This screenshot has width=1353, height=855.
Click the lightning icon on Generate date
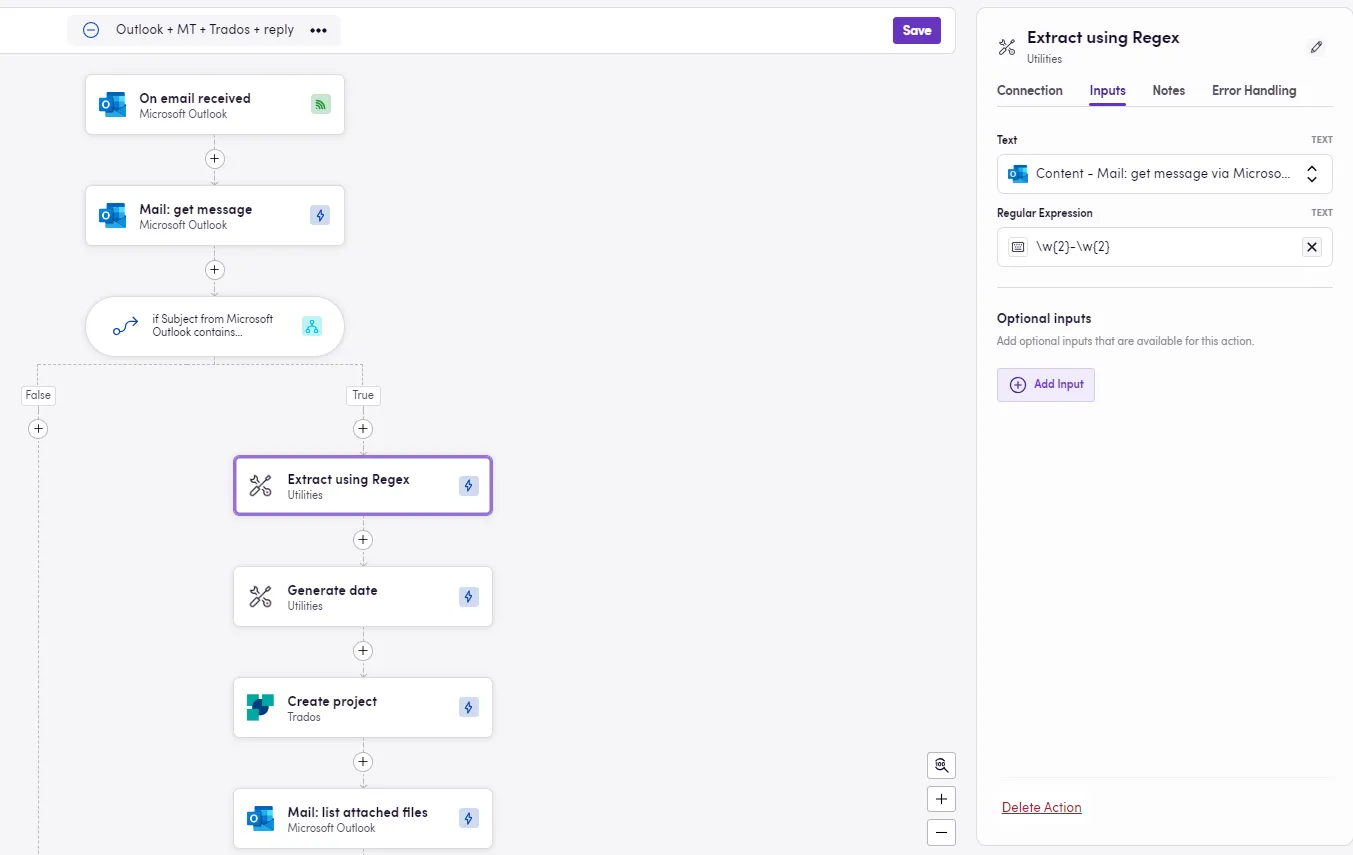pyautogui.click(x=468, y=597)
